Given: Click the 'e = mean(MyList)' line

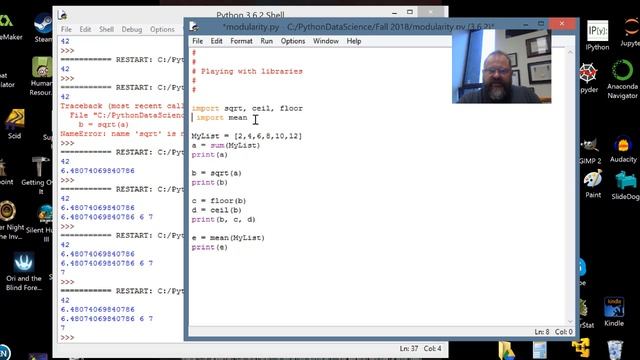Looking at the screenshot, I should coord(228,238).
